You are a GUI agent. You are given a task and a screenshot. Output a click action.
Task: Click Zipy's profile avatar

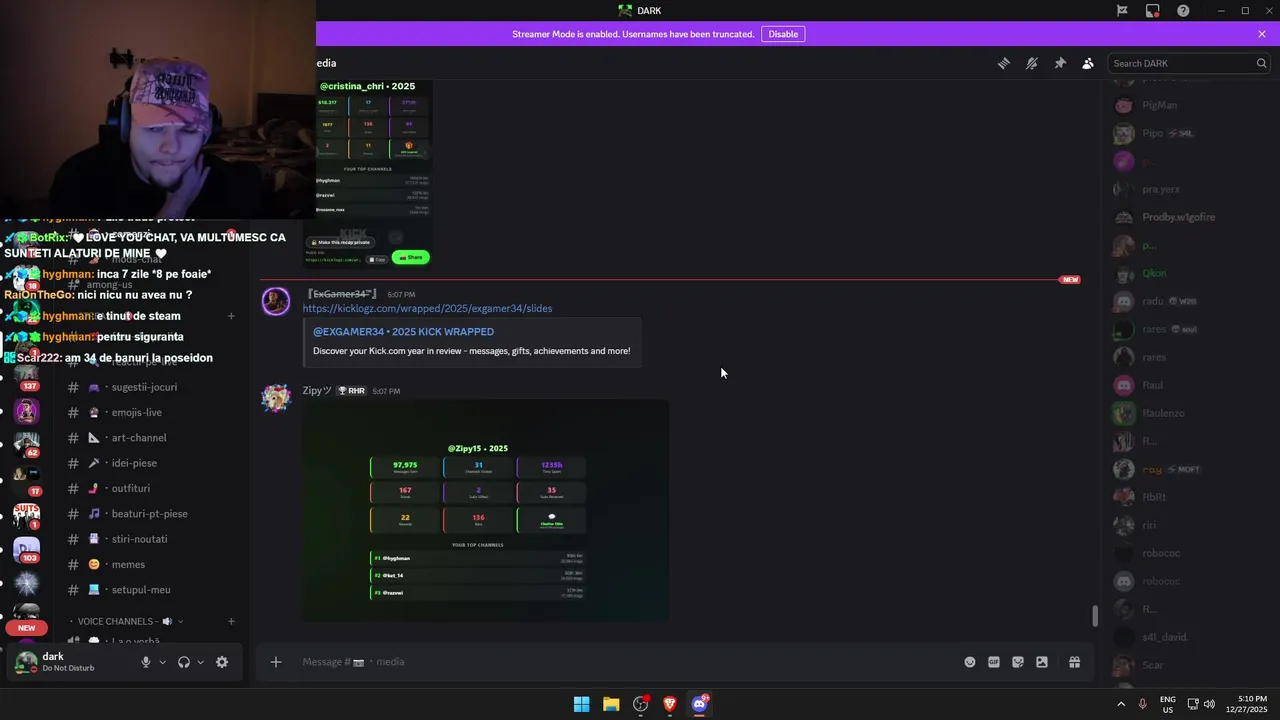(x=276, y=397)
